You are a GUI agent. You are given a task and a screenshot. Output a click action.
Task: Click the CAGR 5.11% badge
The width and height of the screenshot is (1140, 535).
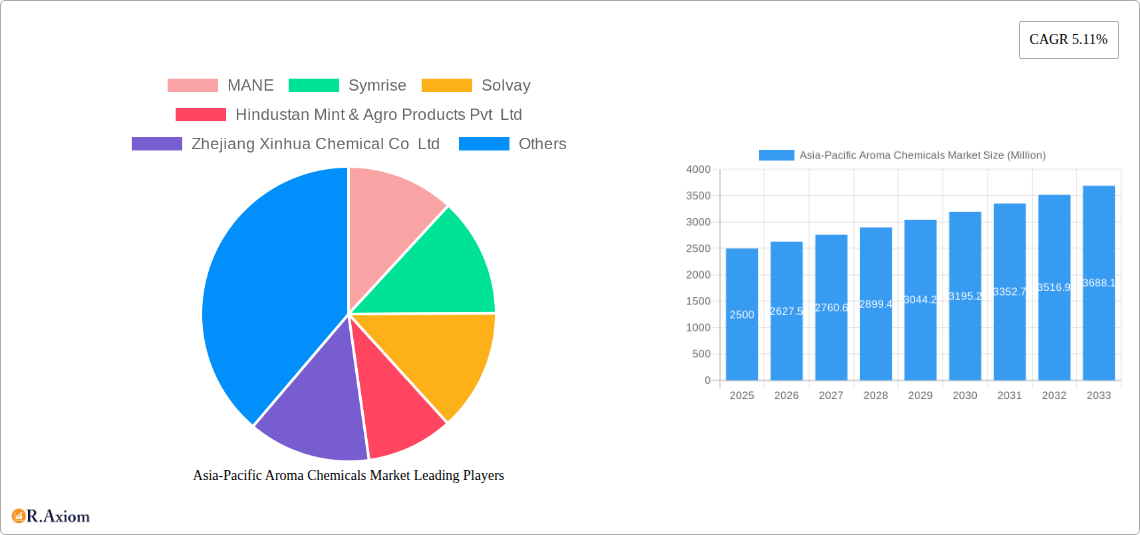1069,40
